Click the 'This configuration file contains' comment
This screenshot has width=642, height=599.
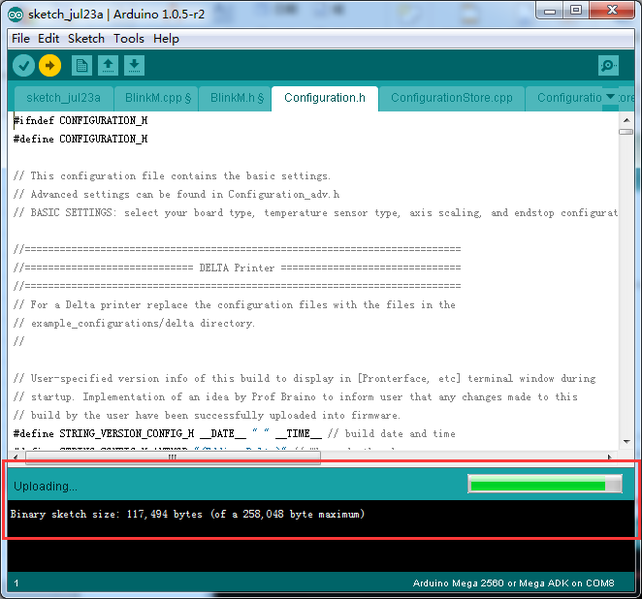coord(172,176)
